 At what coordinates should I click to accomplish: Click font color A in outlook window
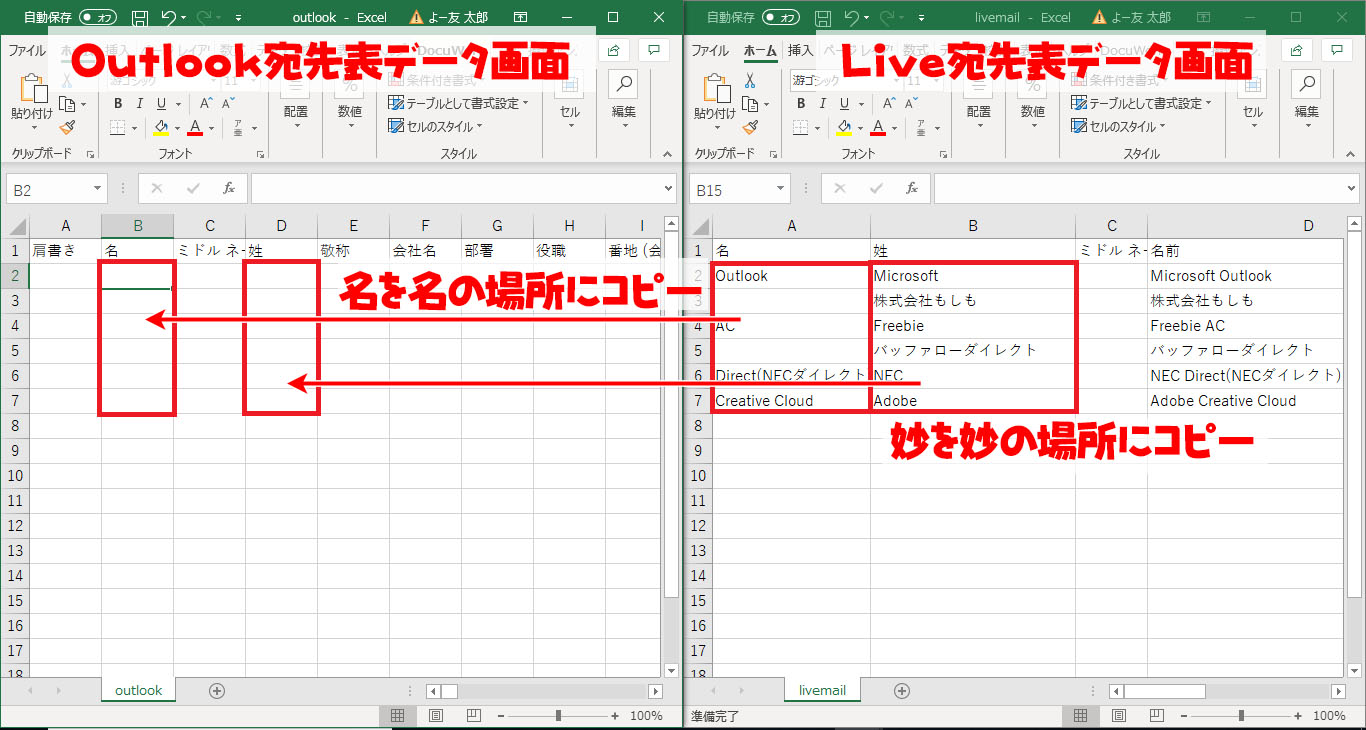tap(195, 127)
